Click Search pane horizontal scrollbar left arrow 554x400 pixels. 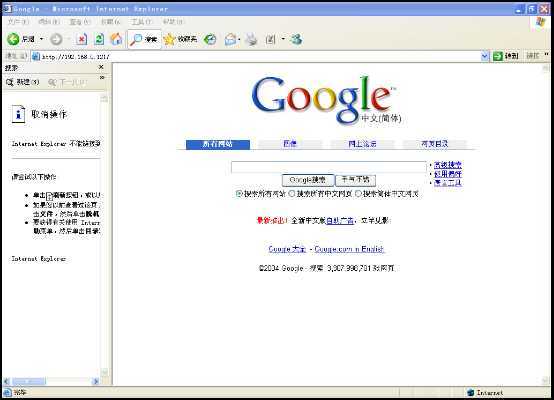(x=7, y=381)
